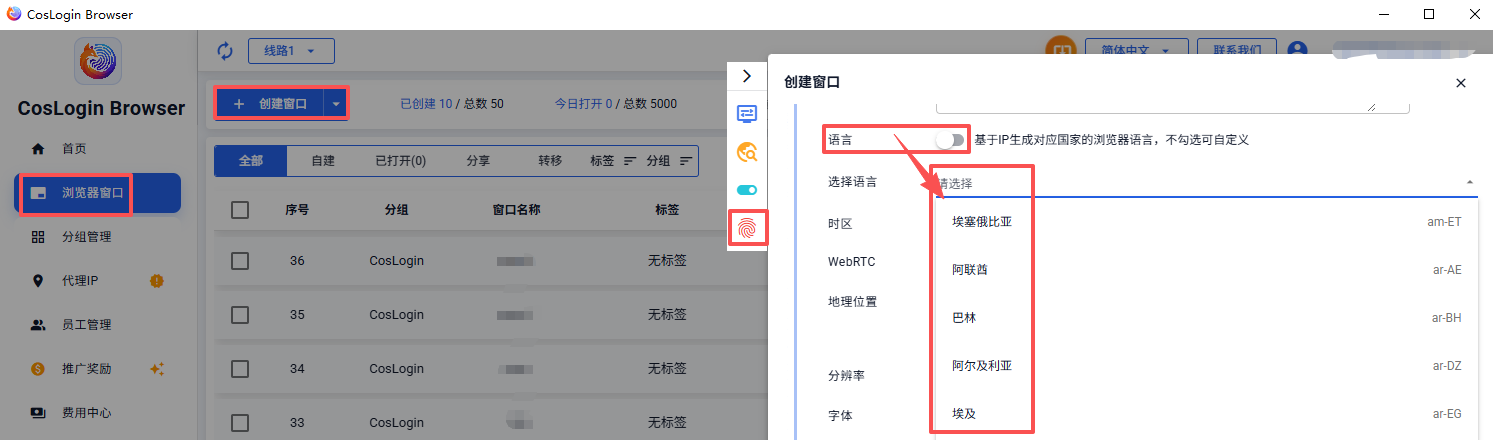
Task: Click the 分辨率 label in dialog
Action: (x=846, y=376)
